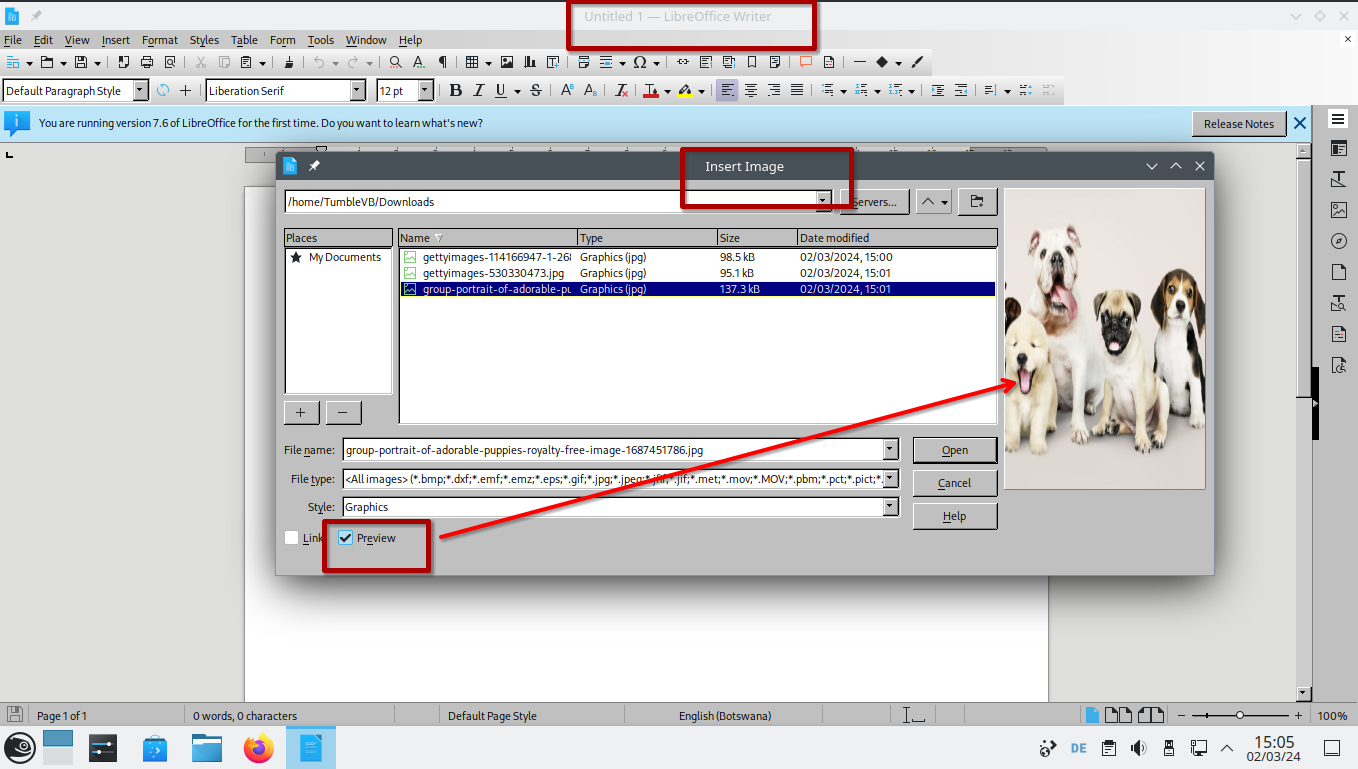Open the highlighting color picker
1358x769 pixels.
[701, 90]
